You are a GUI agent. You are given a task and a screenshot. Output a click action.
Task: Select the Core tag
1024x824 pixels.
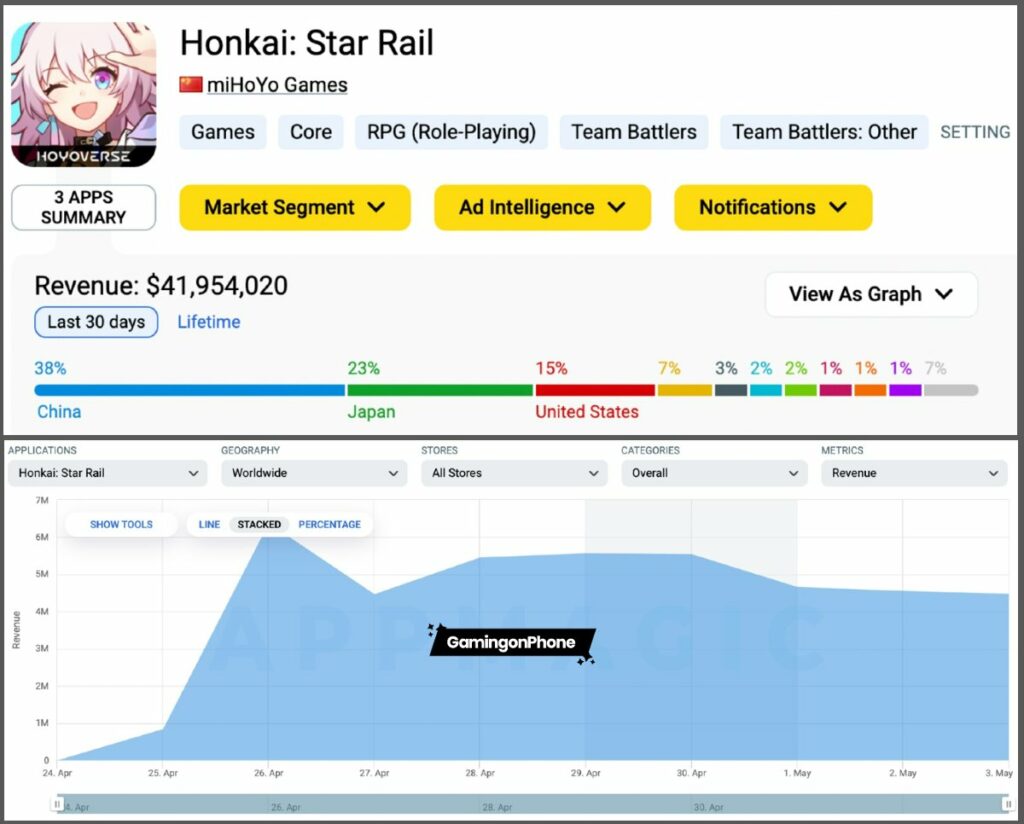tap(311, 132)
